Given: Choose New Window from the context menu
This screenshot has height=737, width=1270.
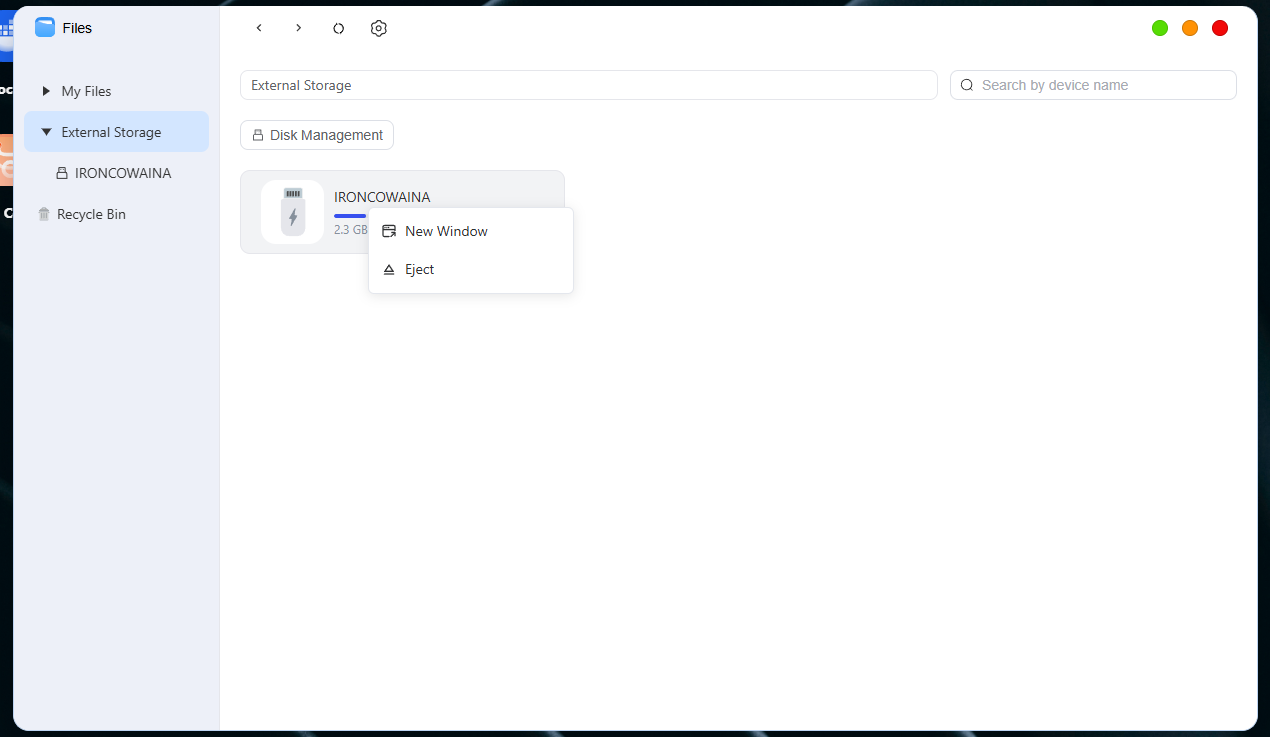Looking at the screenshot, I should point(471,231).
